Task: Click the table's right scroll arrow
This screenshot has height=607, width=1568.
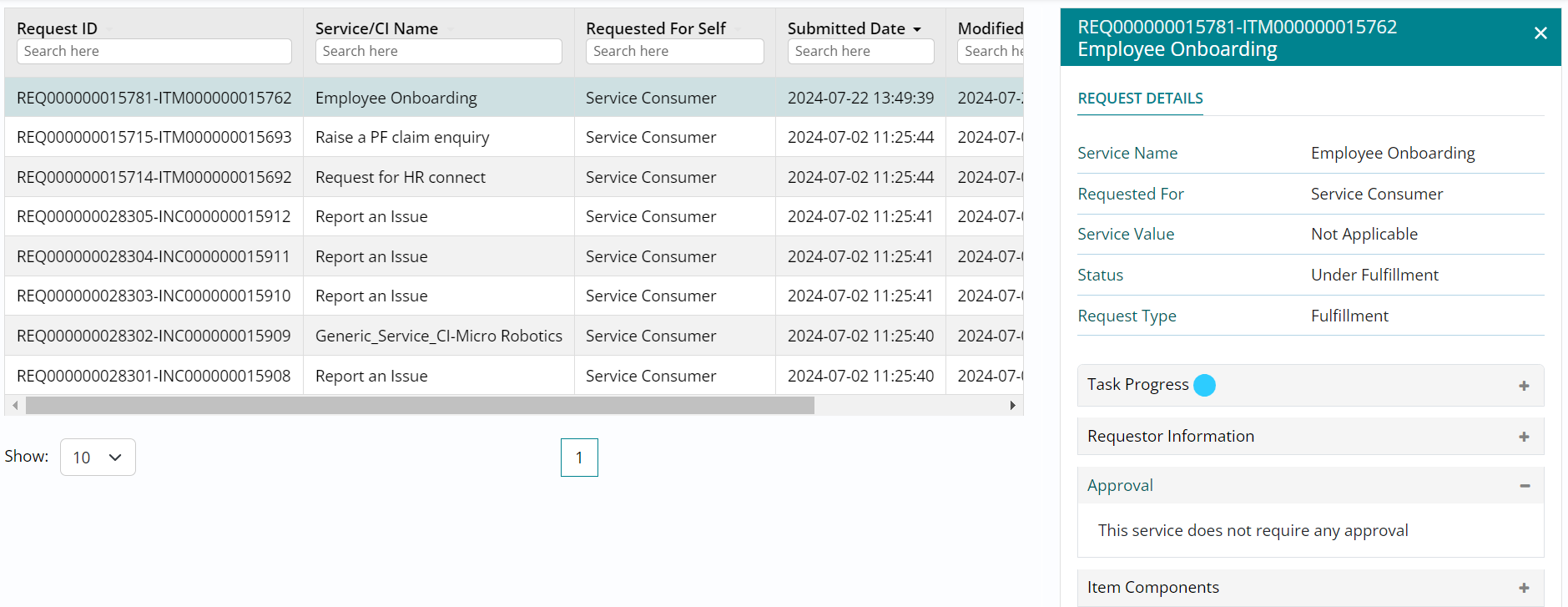Action: point(1012,406)
